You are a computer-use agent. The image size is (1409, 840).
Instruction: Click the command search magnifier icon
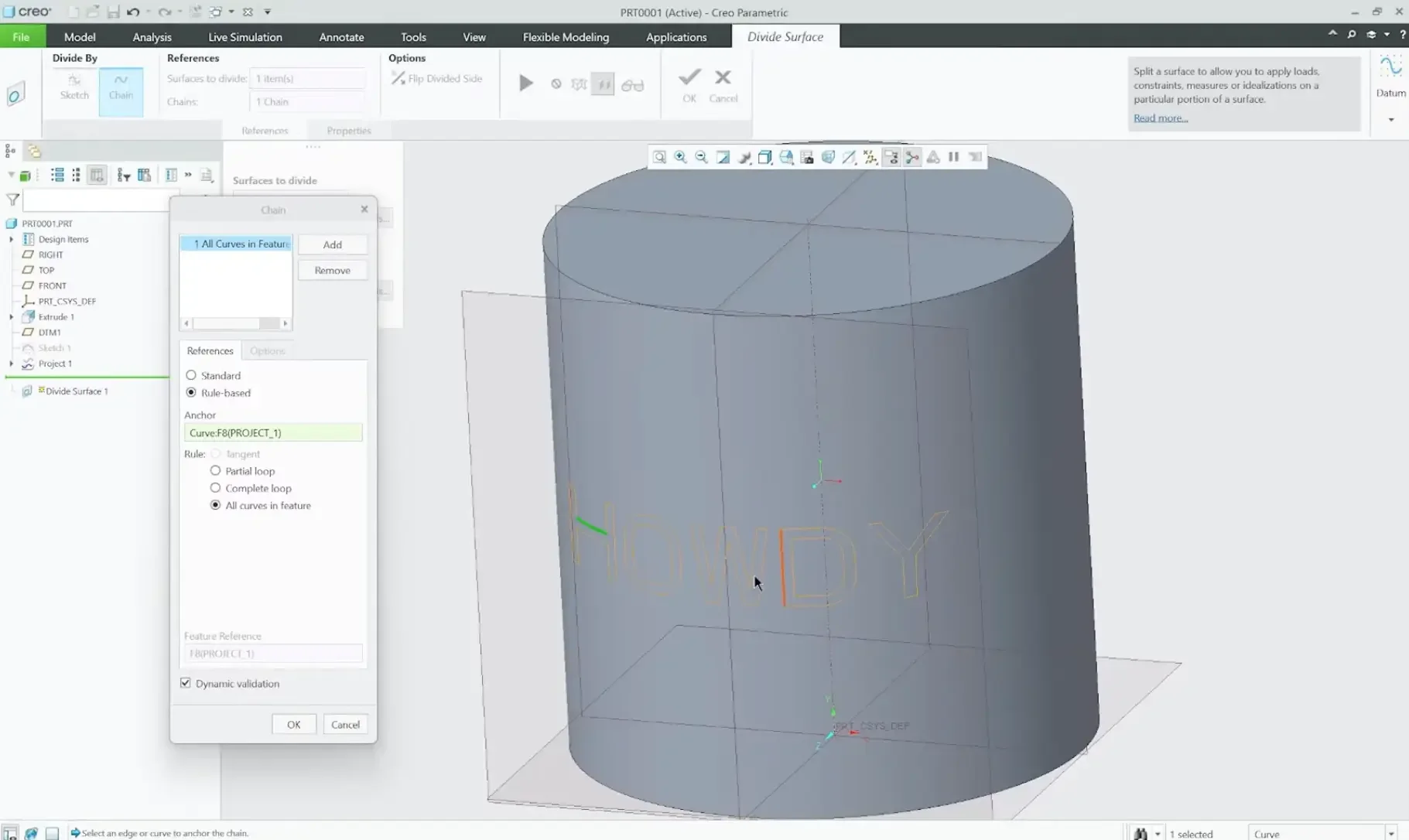1352,34
